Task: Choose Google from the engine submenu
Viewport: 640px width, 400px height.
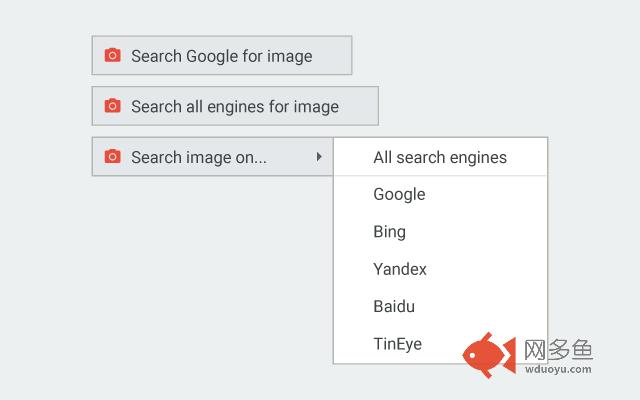Action: pos(399,194)
